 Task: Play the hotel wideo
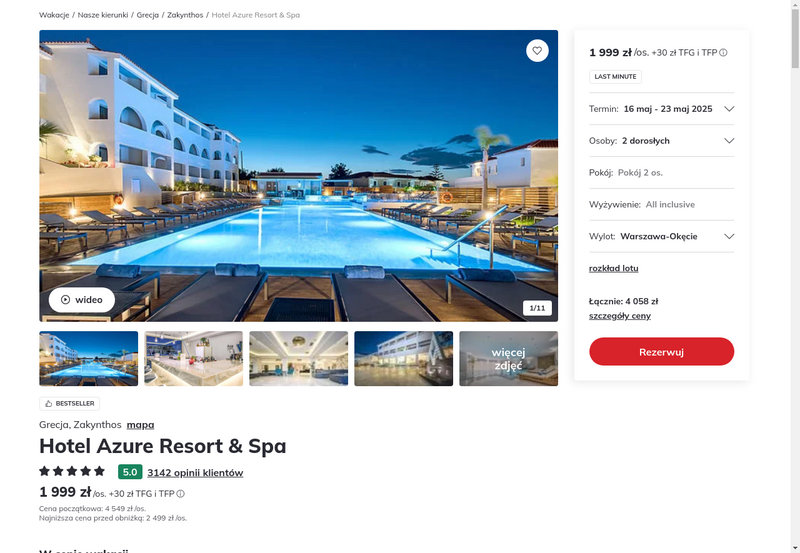82,300
